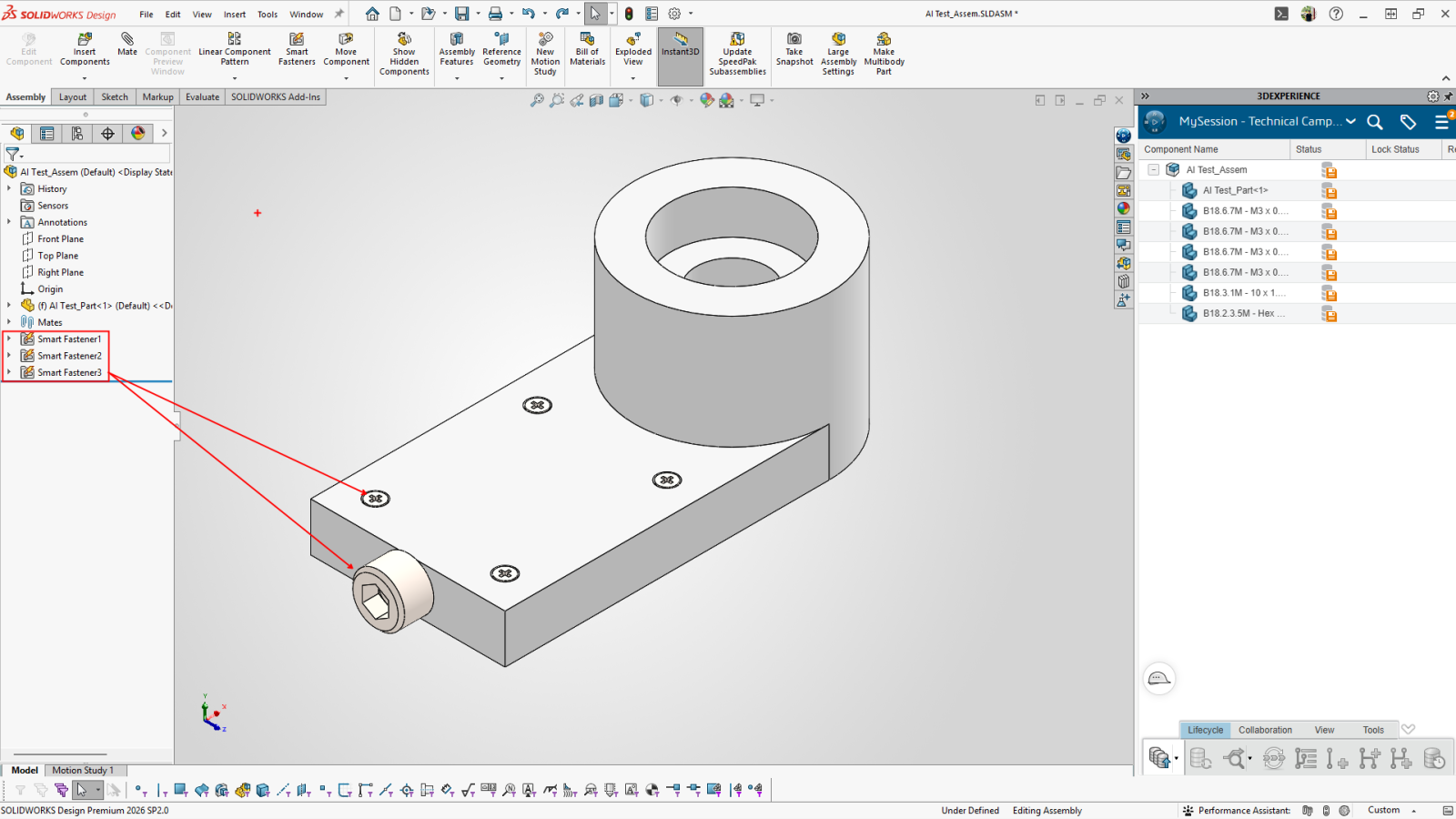Switch to the Evaluate ribbon tab
Viewport: 1456px width, 819px height.
(x=202, y=97)
